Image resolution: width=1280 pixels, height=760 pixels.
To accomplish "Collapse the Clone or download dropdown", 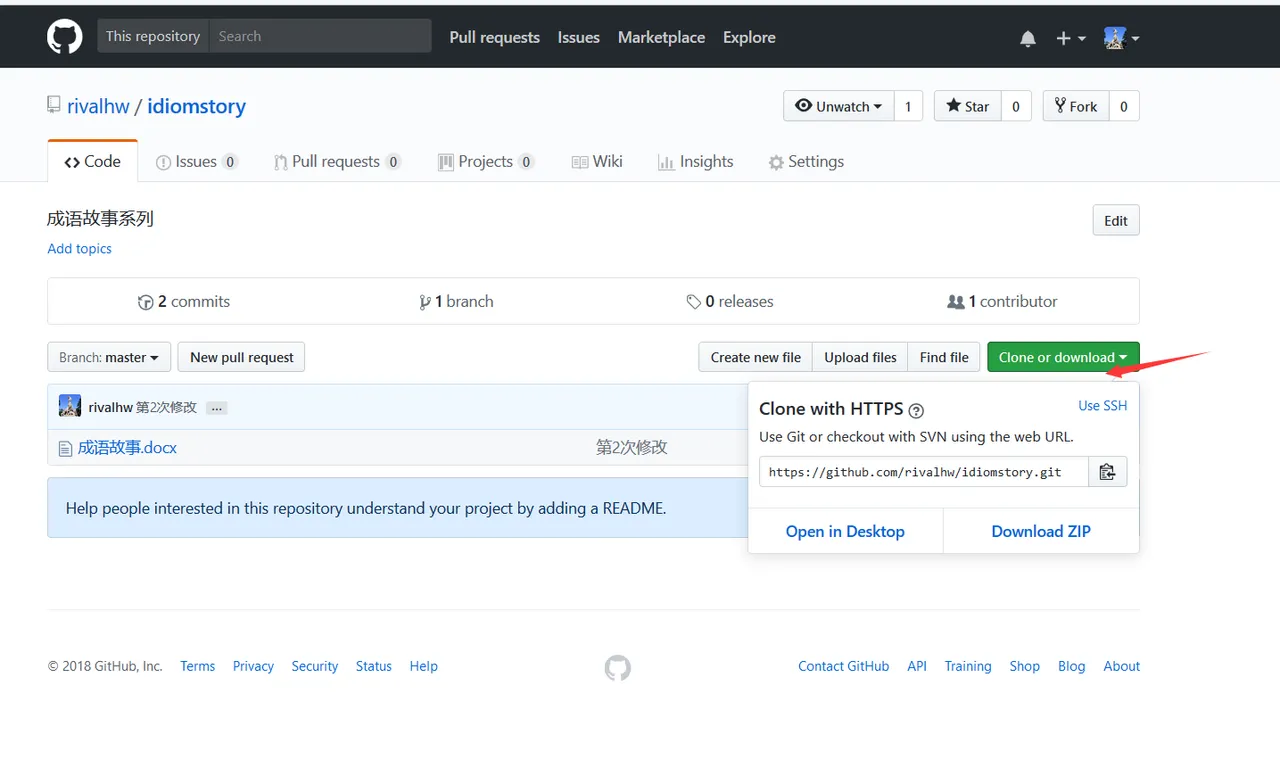I will (1062, 357).
